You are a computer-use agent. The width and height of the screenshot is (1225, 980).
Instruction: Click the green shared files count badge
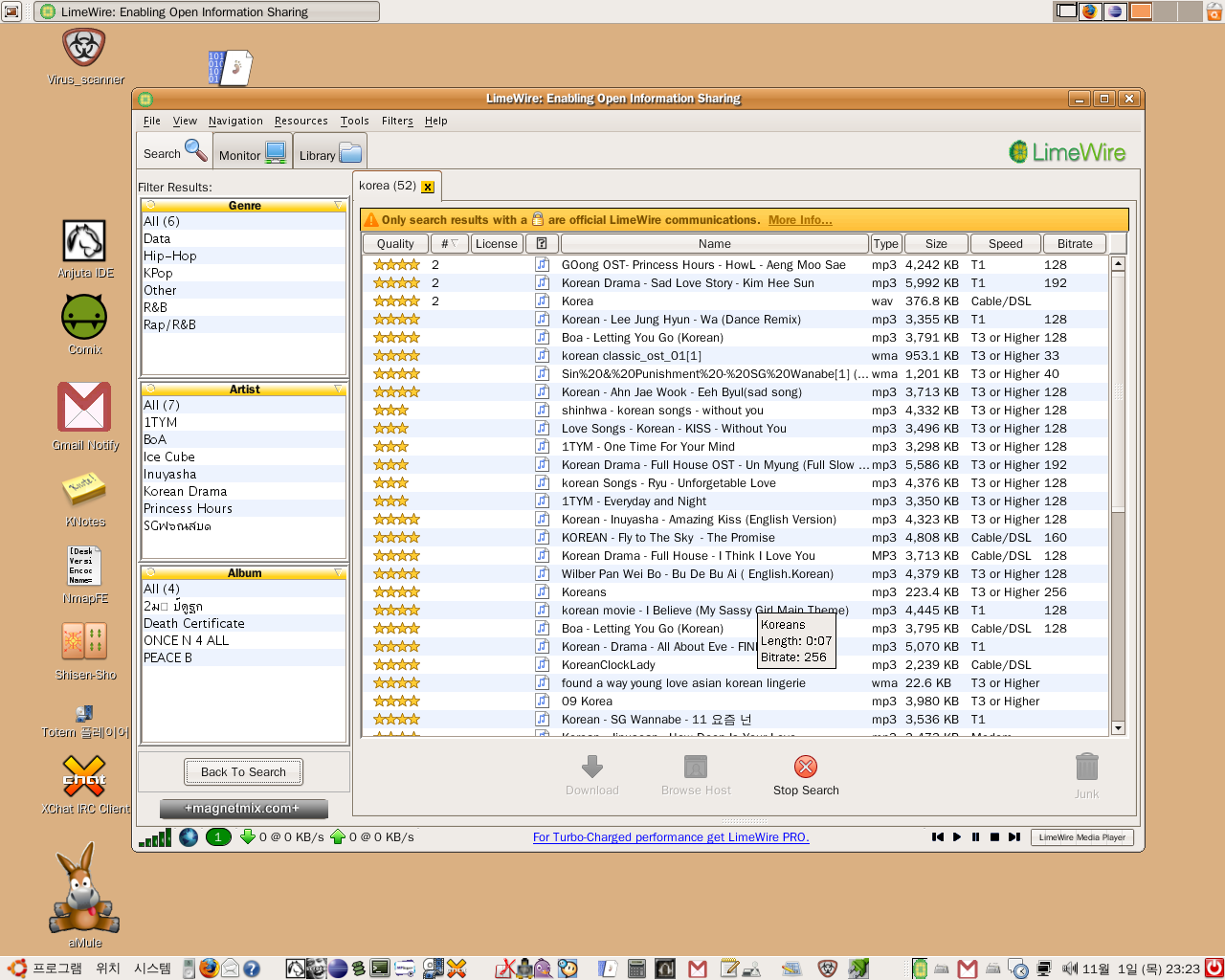[218, 837]
